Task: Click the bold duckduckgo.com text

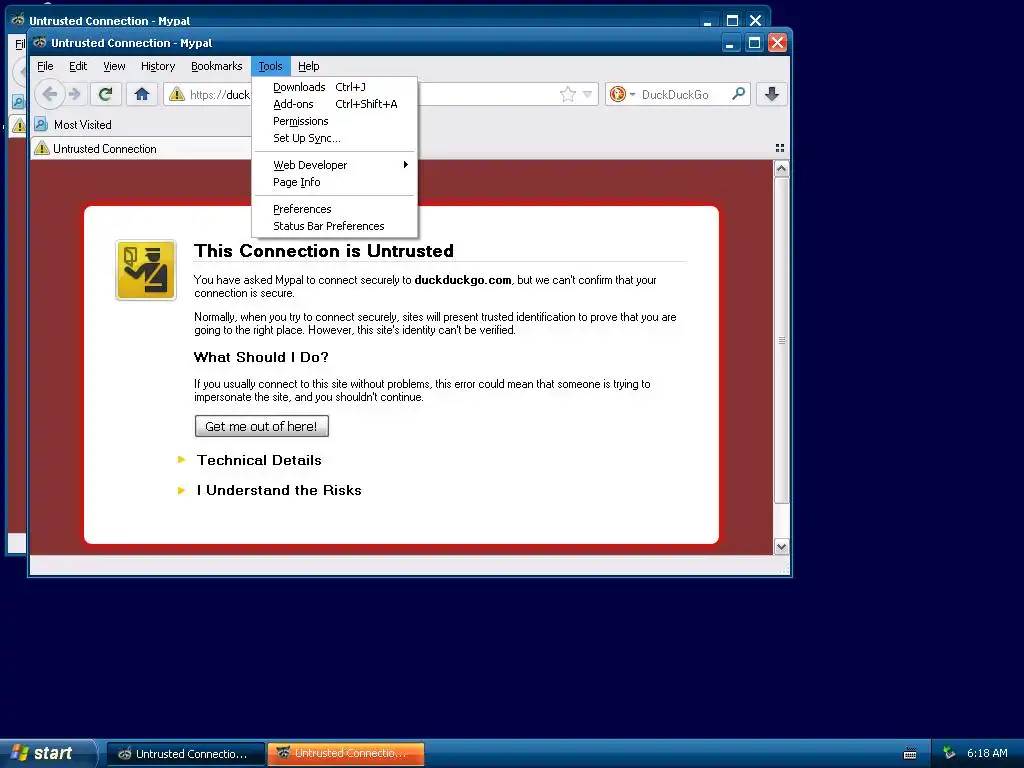Action: tap(462, 280)
